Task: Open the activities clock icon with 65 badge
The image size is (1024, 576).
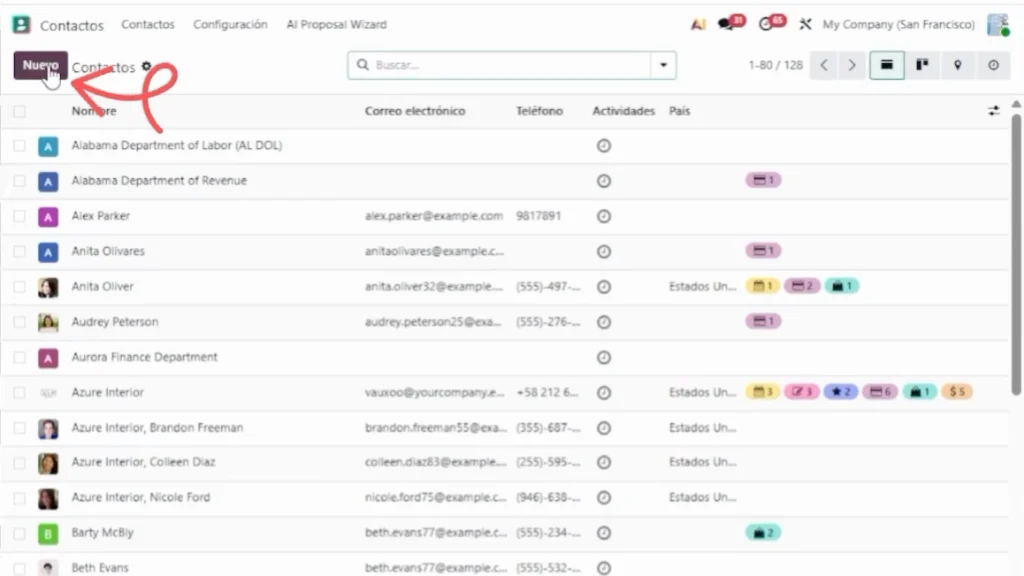Action: 768,24
